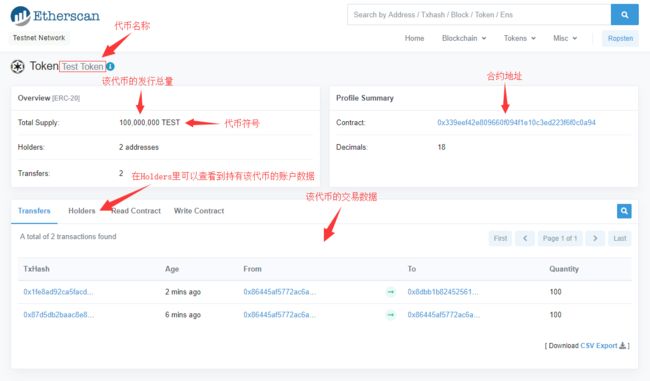Click the 2 addresses holders value
The height and width of the screenshot is (381, 650).
[x=139, y=147]
